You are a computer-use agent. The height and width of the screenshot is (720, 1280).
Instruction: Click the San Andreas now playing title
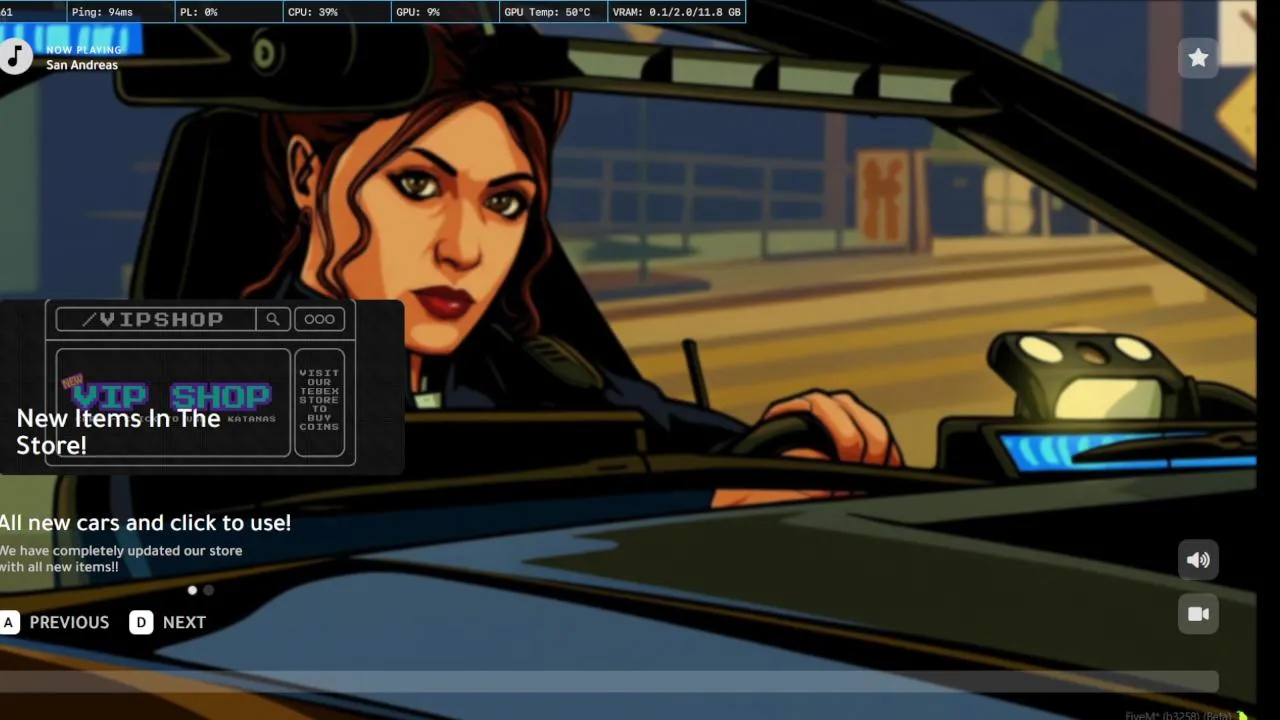(x=82, y=65)
